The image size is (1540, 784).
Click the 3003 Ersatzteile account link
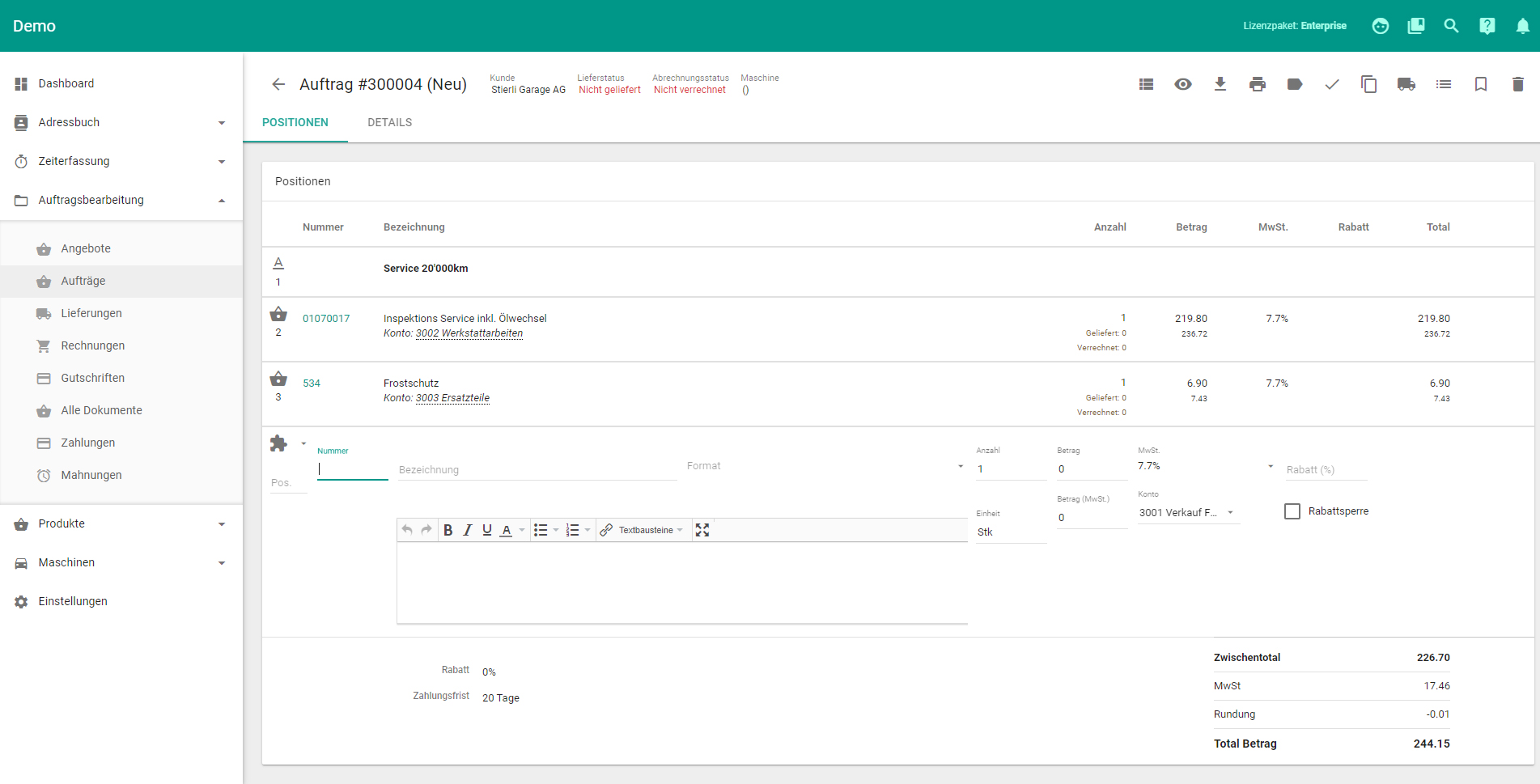point(452,398)
